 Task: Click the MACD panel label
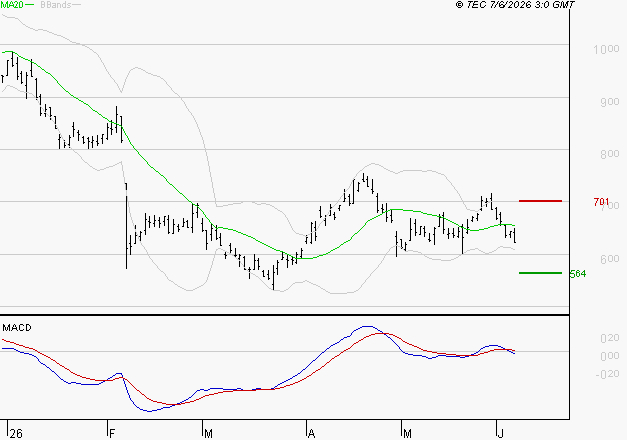(x=17, y=328)
